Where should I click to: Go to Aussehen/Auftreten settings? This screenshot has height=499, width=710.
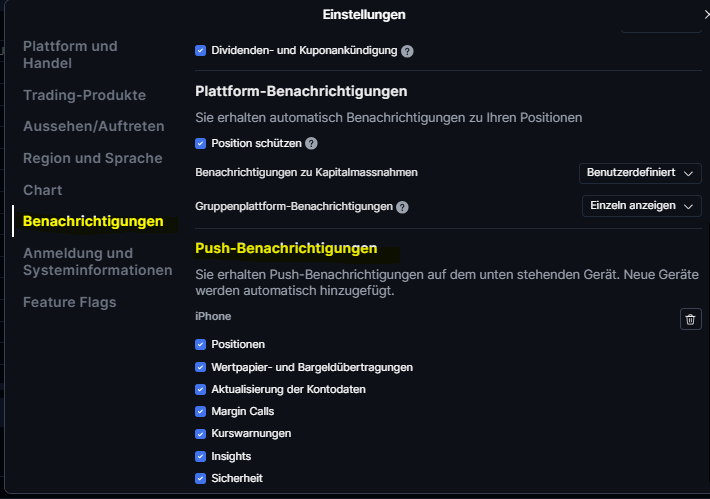94,126
